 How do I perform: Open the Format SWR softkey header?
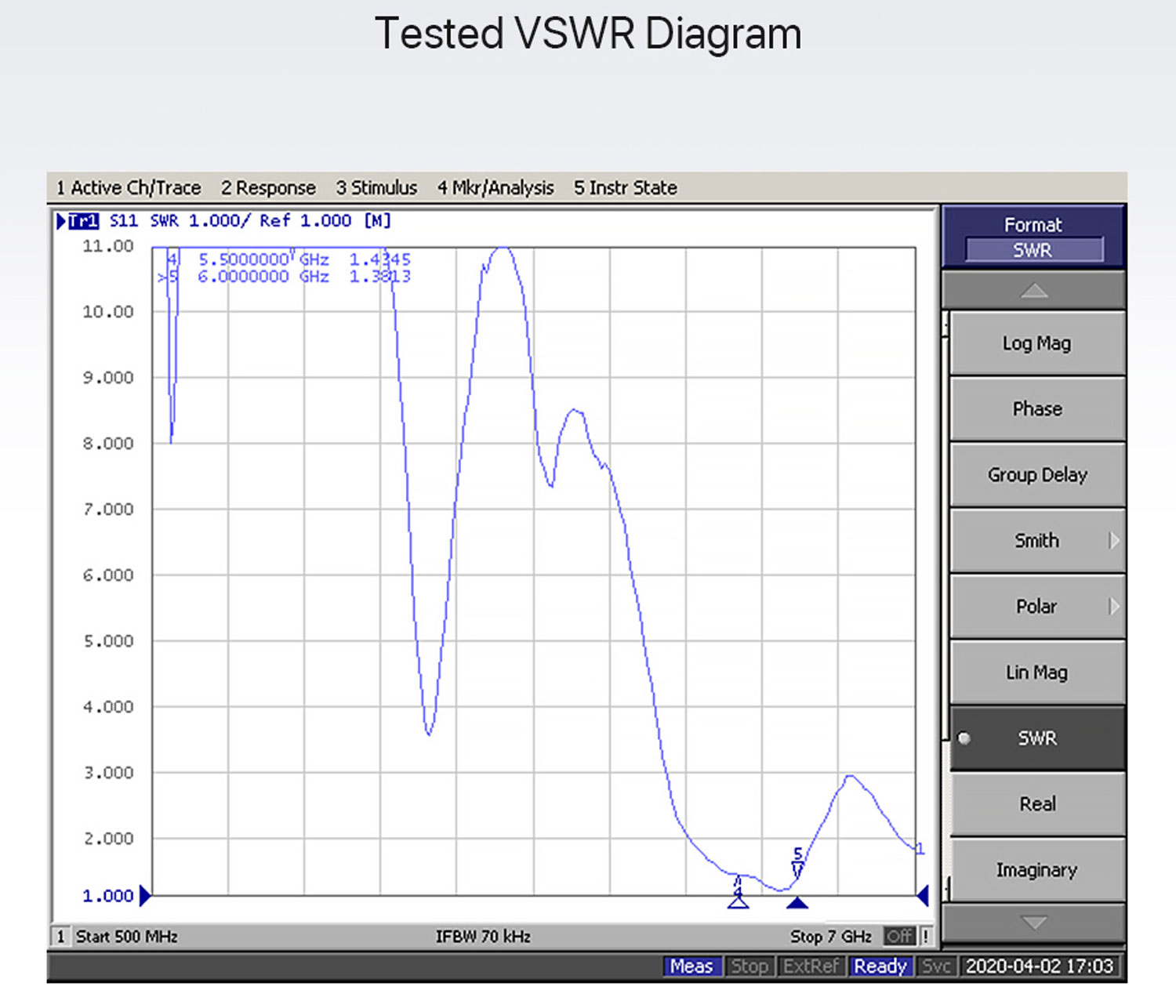click(1033, 237)
